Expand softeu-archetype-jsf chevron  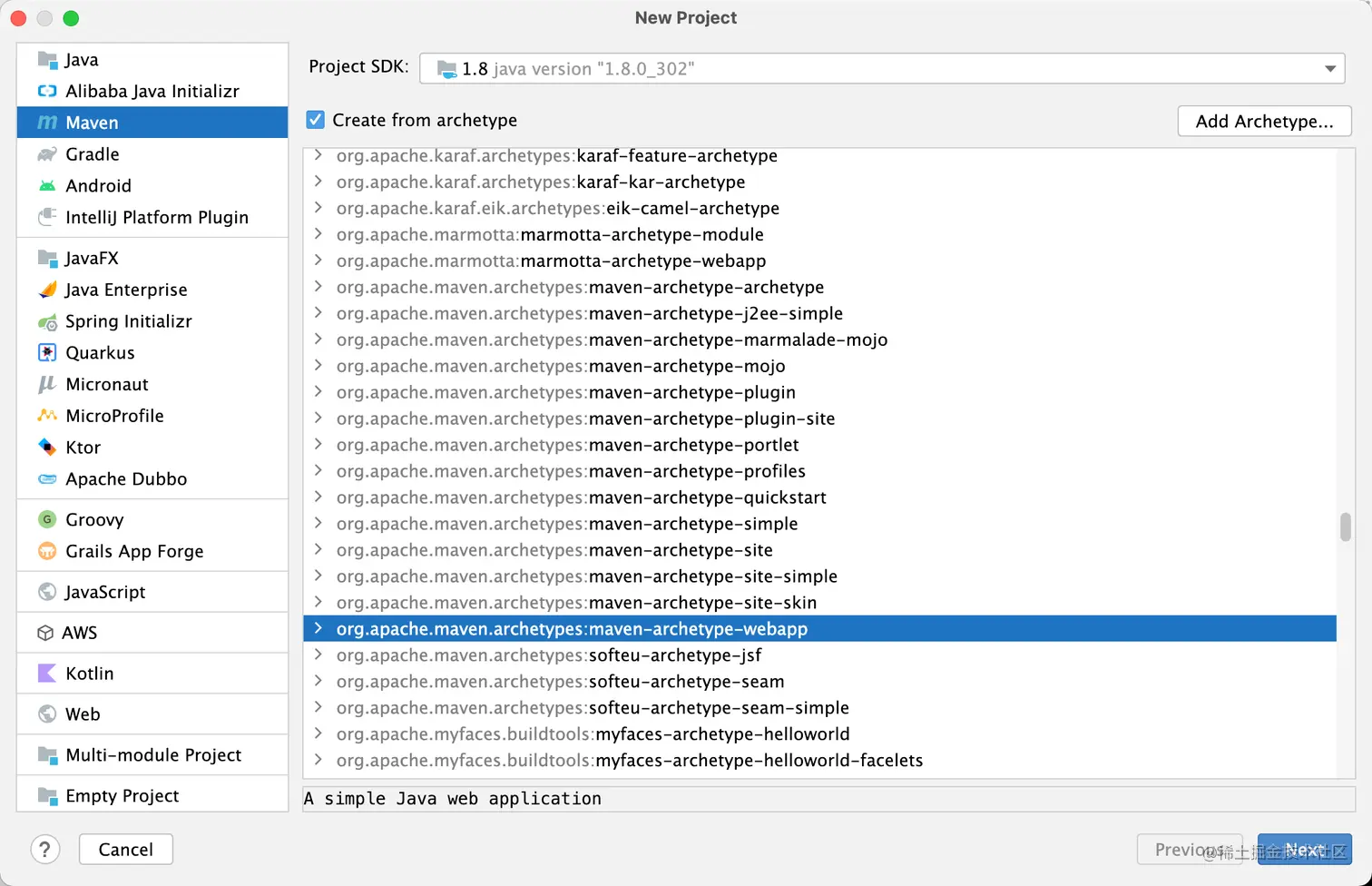pyautogui.click(x=318, y=655)
